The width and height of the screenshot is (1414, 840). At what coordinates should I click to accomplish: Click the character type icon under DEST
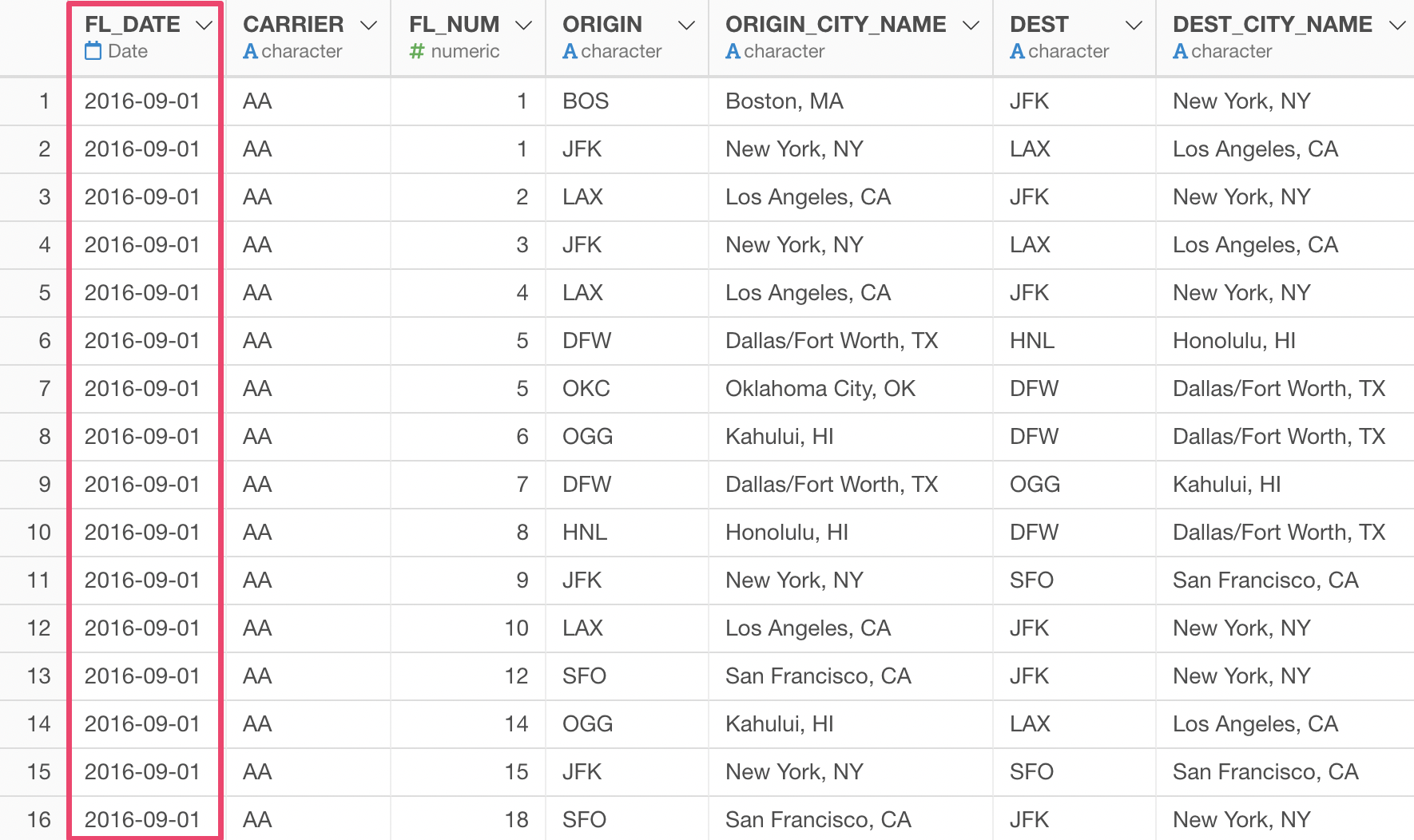pyautogui.click(x=1017, y=51)
